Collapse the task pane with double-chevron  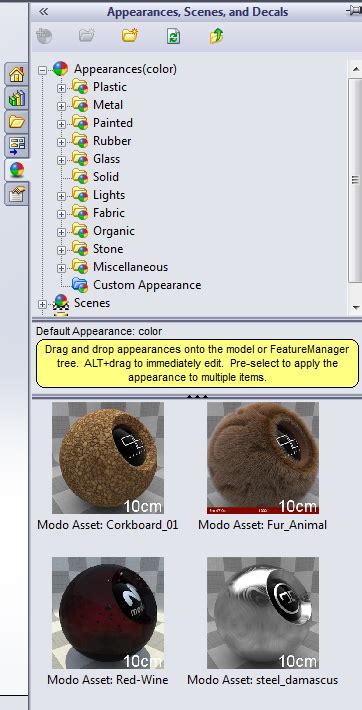tap(43, 12)
